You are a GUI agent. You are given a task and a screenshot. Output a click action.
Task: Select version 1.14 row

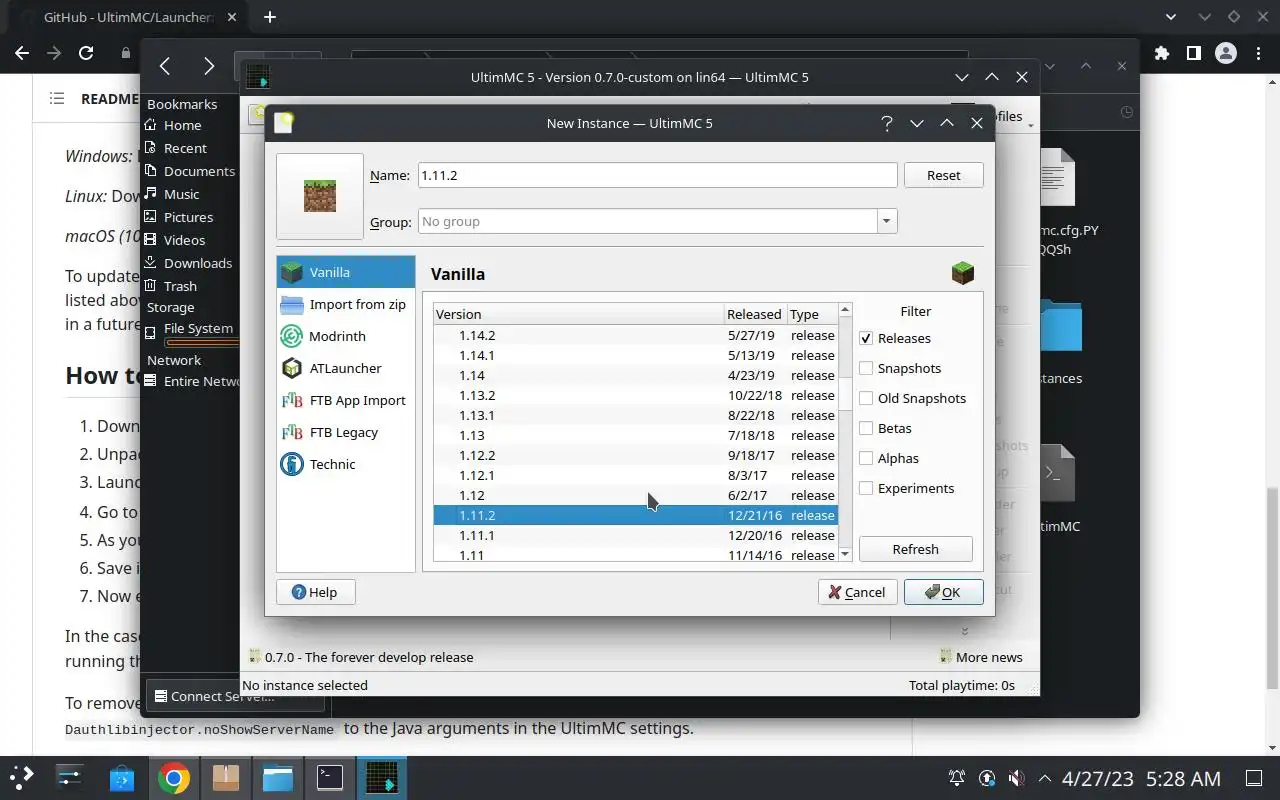635,375
